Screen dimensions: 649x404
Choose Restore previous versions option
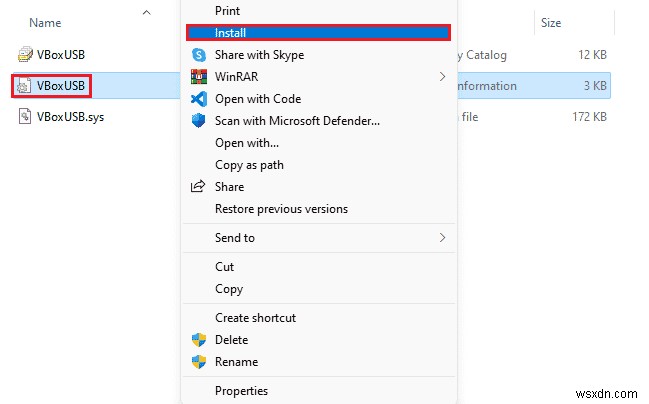[281, 209]
